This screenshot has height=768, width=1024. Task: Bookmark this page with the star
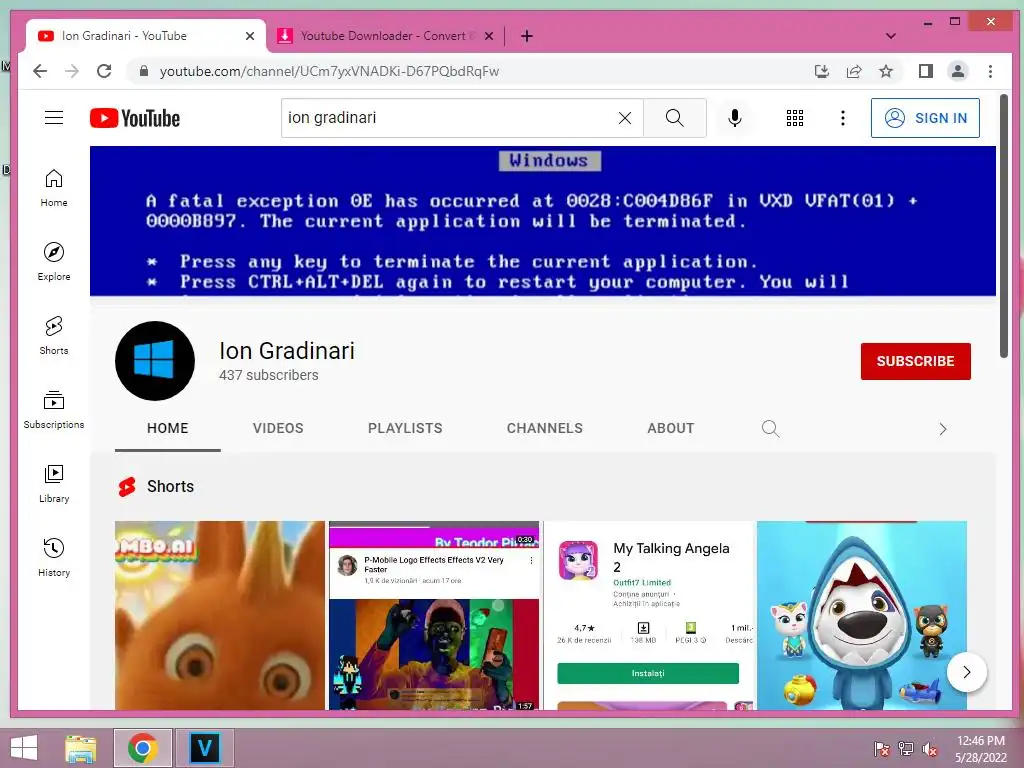(x=886, y=71)
